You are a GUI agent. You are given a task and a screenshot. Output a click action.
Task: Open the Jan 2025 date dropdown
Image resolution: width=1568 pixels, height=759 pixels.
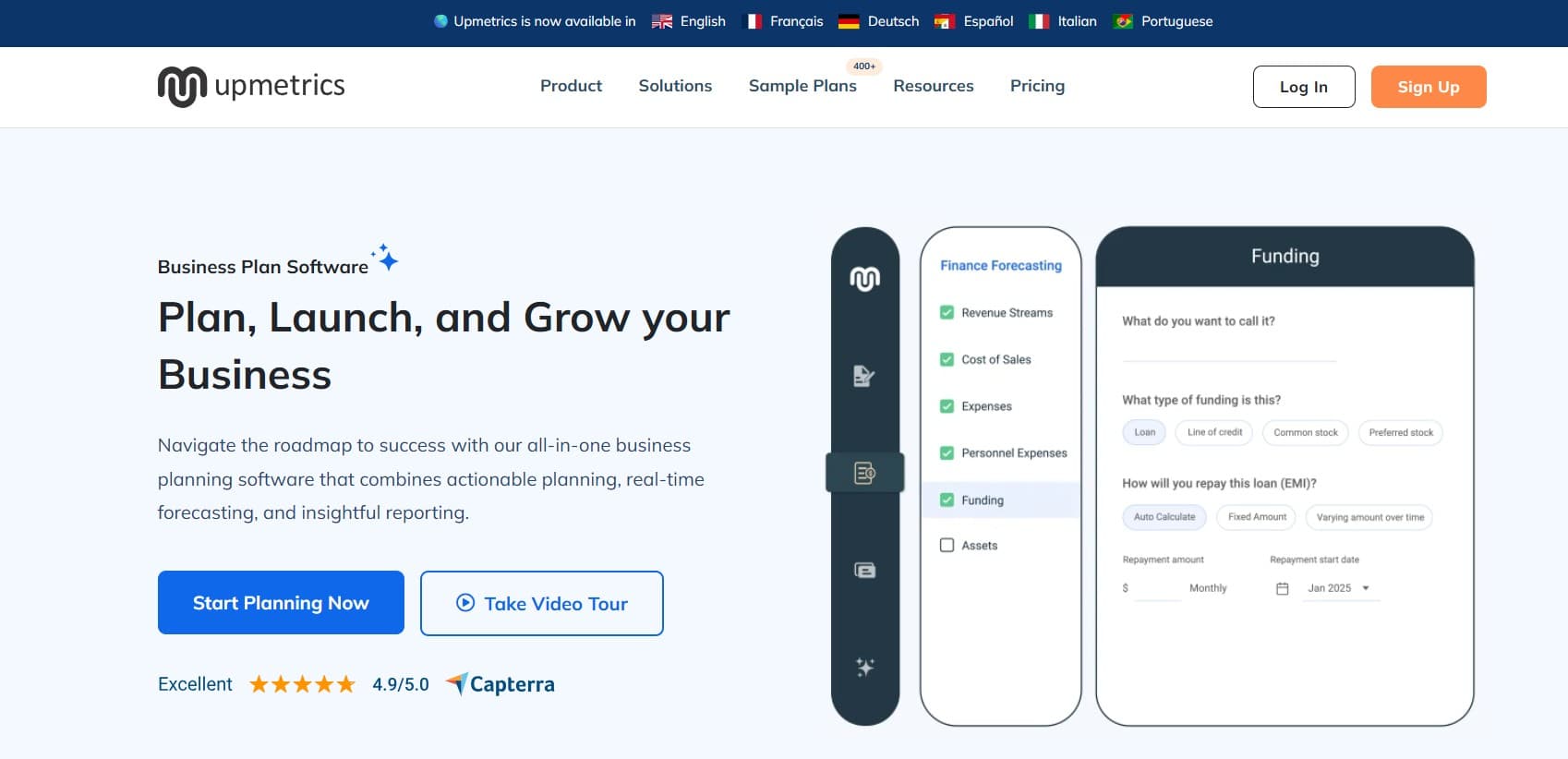1340,588
